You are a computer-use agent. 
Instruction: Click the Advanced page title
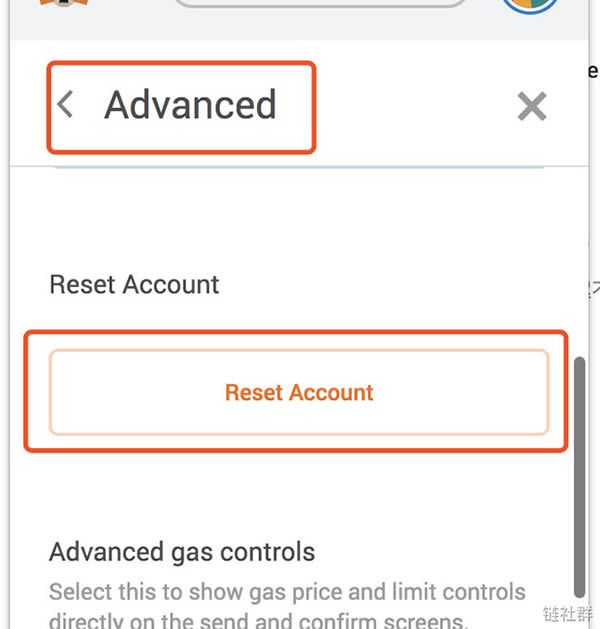pyautogui.click(x=190, y=105)
